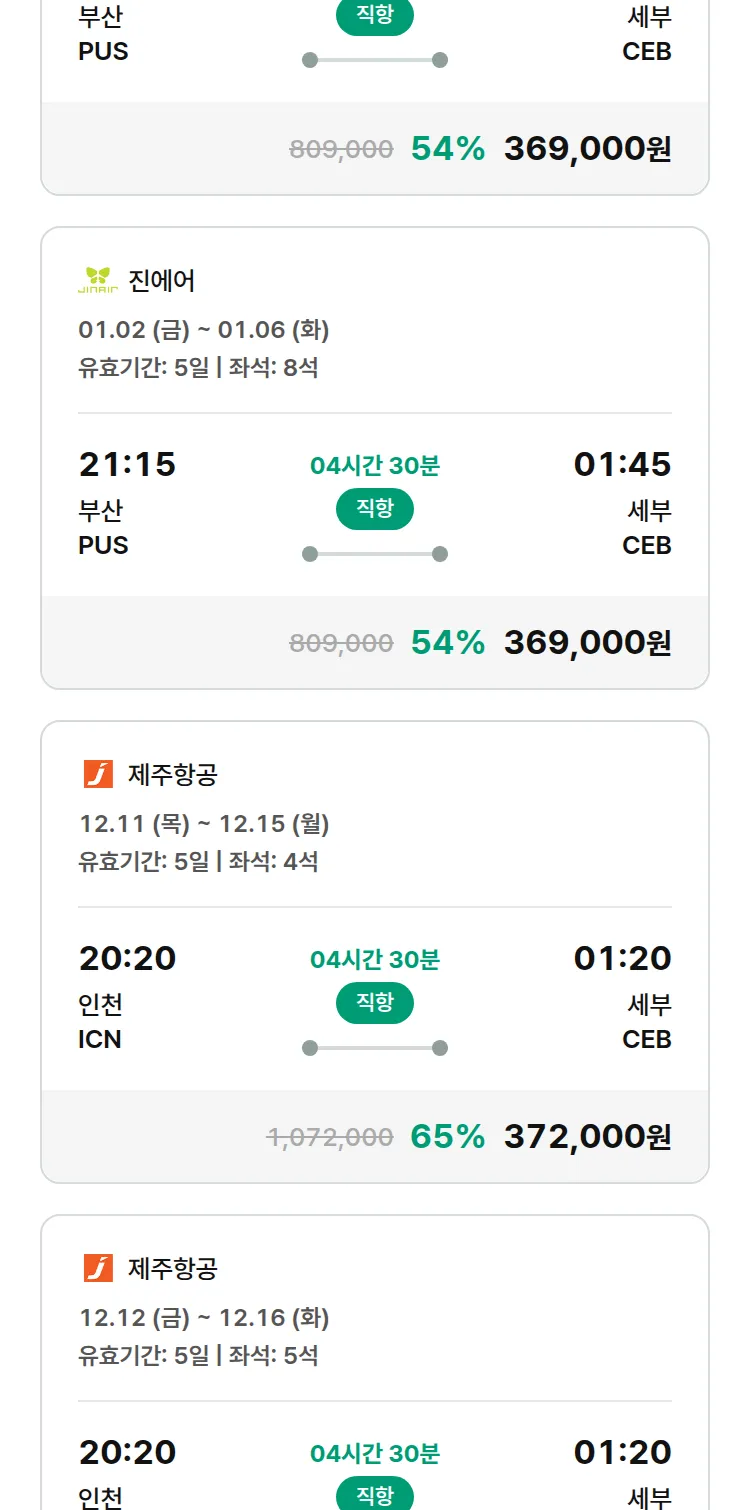
Task: Open the 369,000원 fare on the 01.02 Jin Air card
Action: pyautogui.click(x=587, y=643)
